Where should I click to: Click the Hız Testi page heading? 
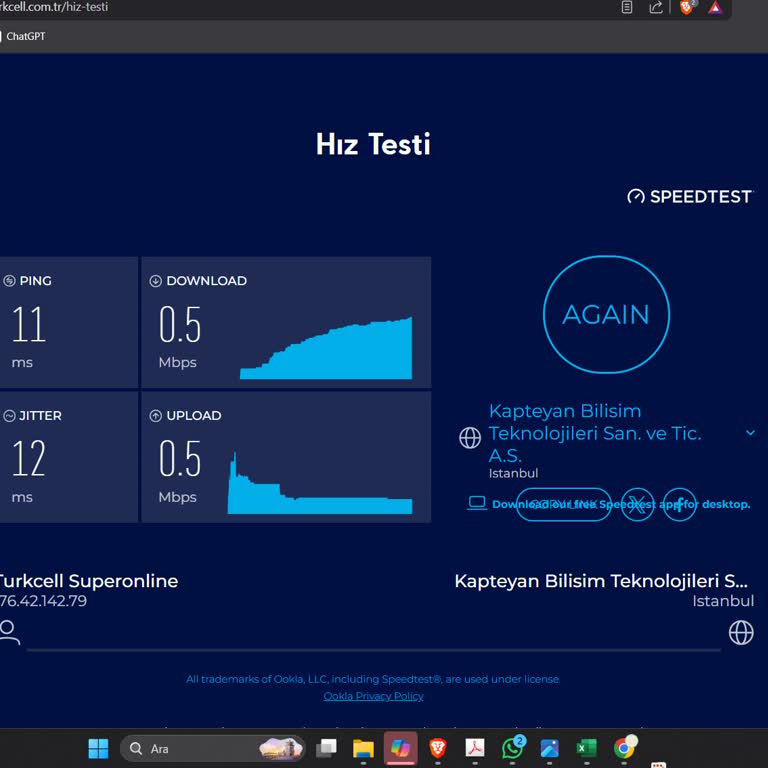click(373, 144)
